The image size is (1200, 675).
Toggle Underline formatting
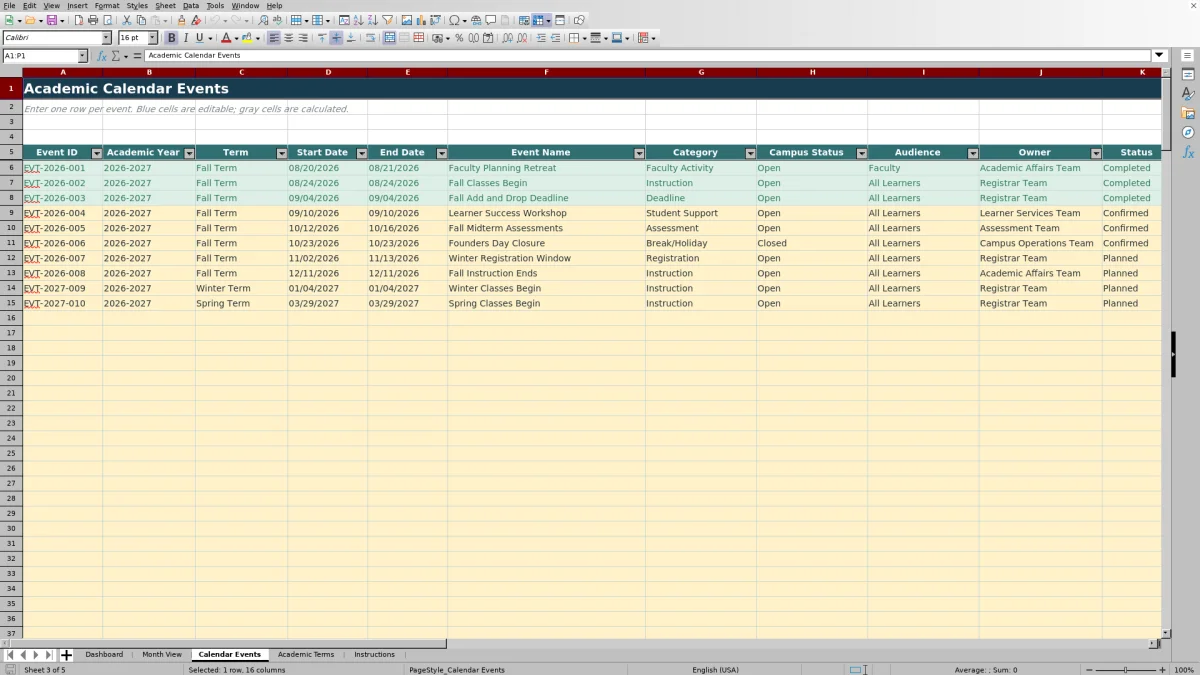click(x=199, y=38)
